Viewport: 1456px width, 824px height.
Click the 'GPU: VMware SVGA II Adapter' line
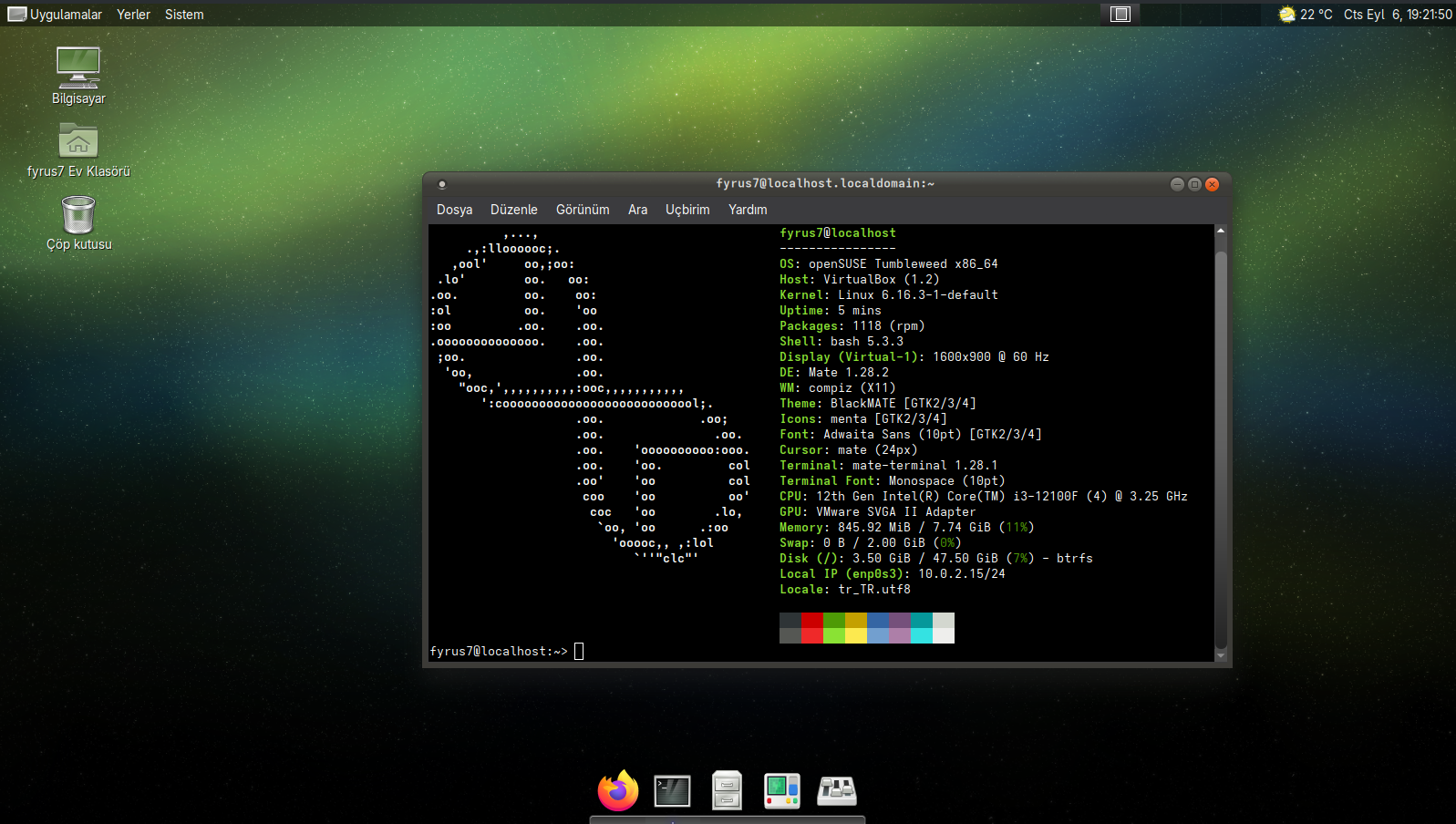click(878, 511)
